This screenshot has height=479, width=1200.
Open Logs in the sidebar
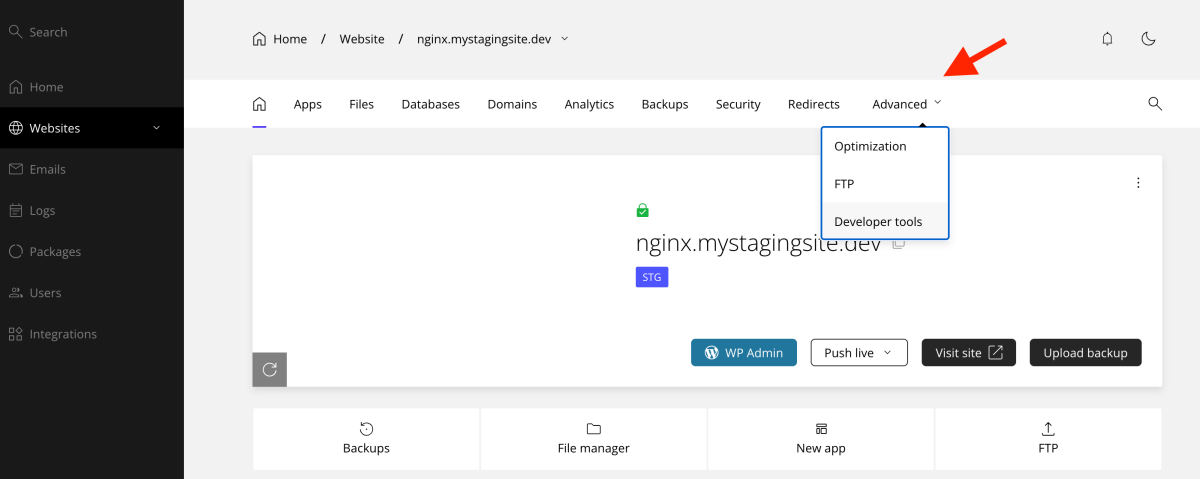(92, 211)
